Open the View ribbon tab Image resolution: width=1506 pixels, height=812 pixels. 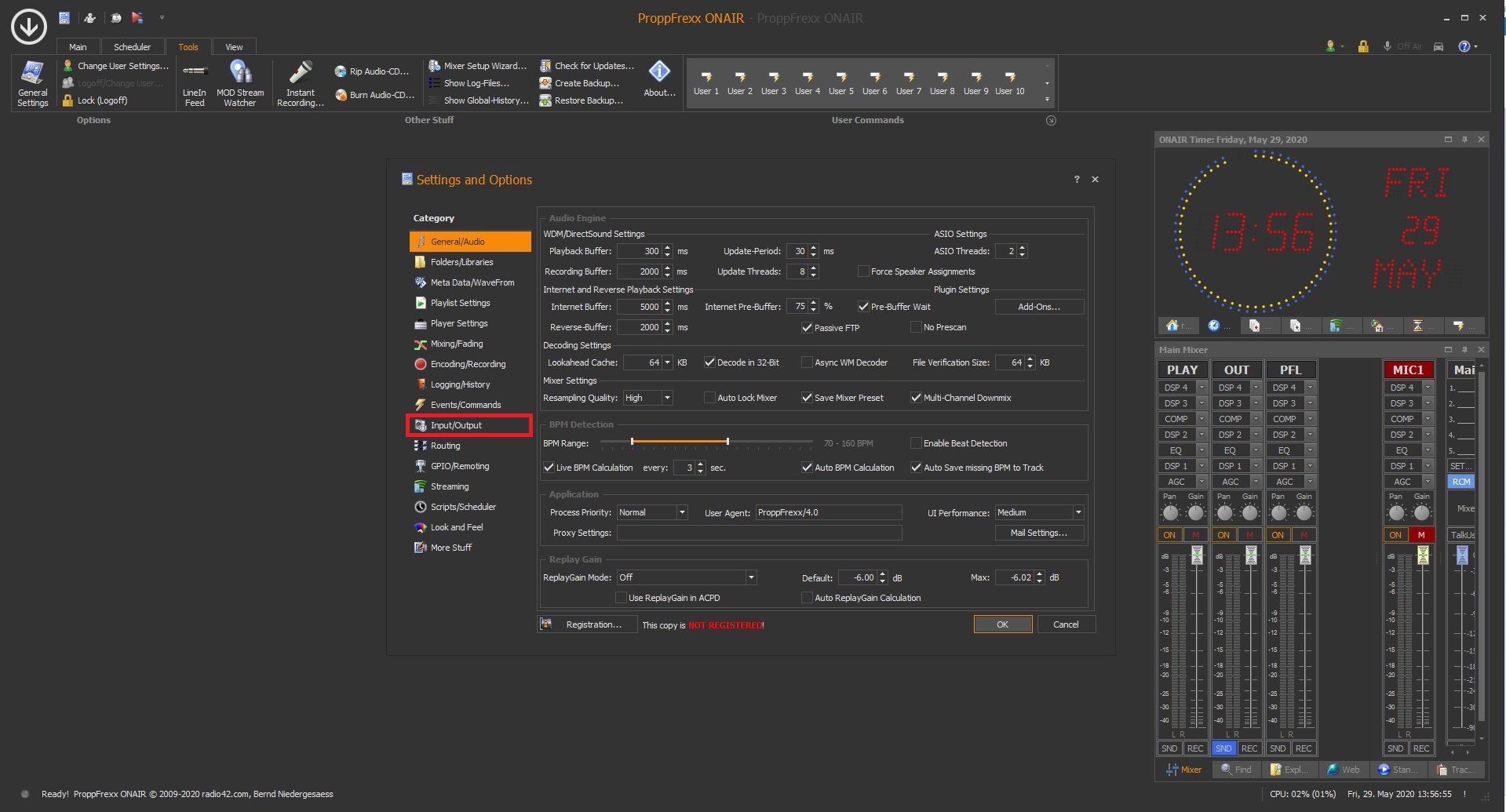pyautogui.click(x=234, y=47)
